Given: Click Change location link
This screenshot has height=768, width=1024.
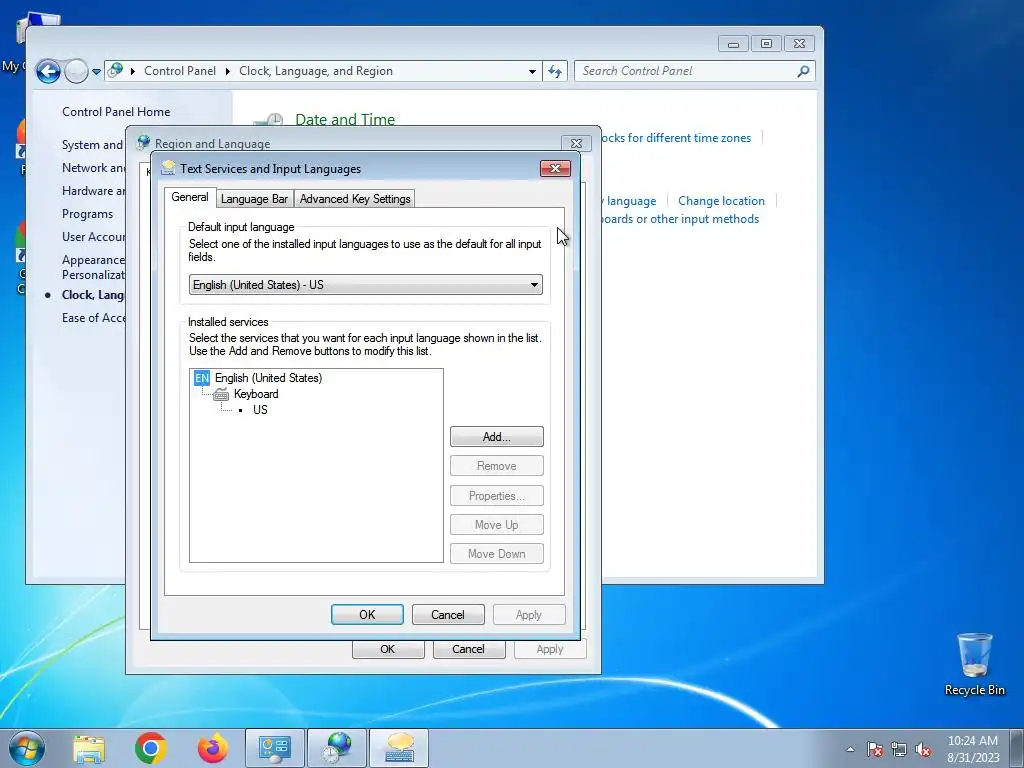Looking at the screenshot, I should pos(721,201).
